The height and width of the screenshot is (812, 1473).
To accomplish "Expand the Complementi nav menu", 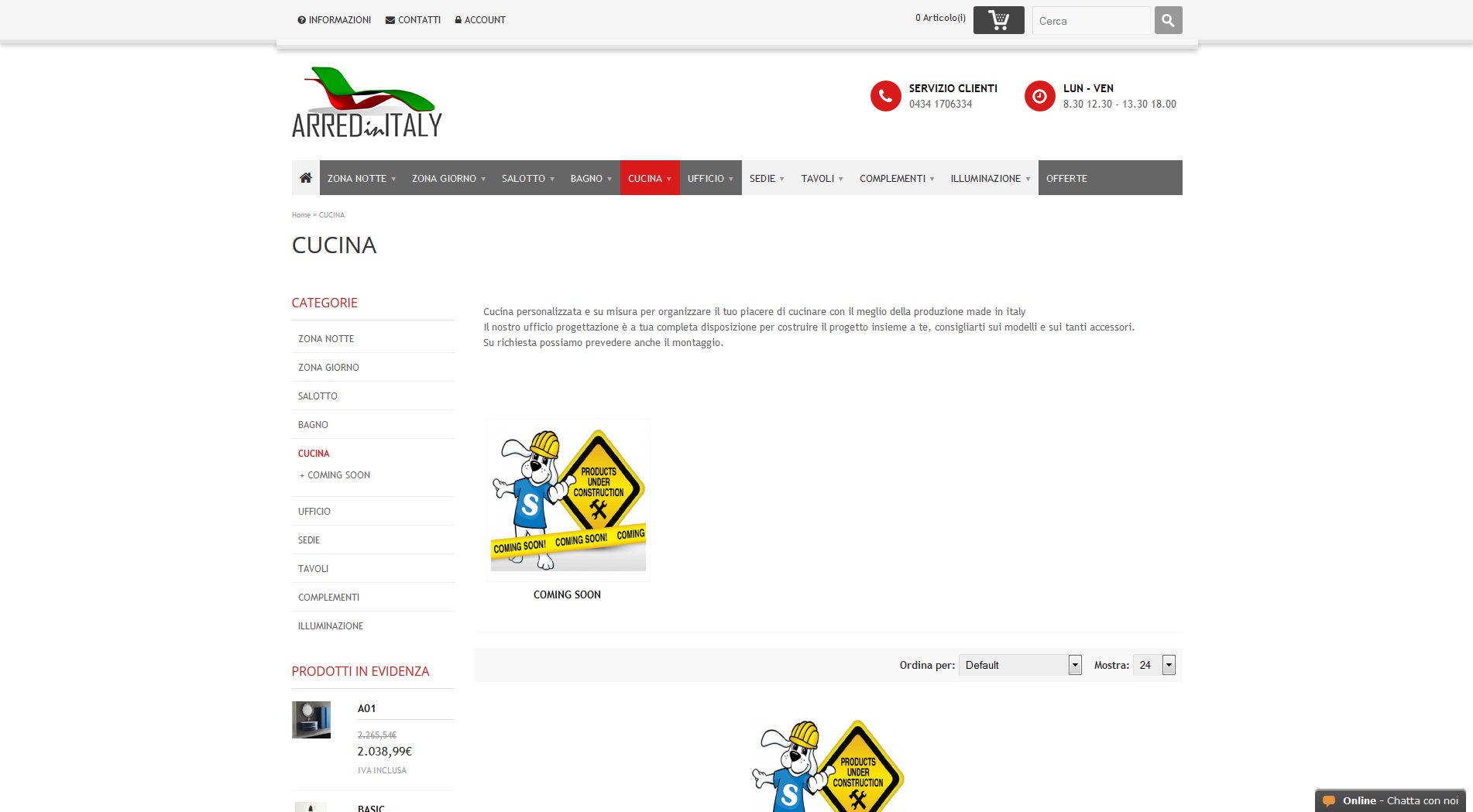I will (x=898, y=178).
